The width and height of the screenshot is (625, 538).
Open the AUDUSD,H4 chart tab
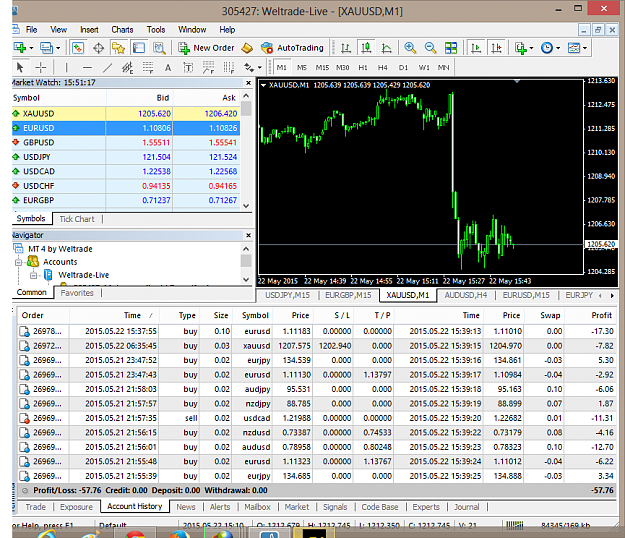coord(466,295)
